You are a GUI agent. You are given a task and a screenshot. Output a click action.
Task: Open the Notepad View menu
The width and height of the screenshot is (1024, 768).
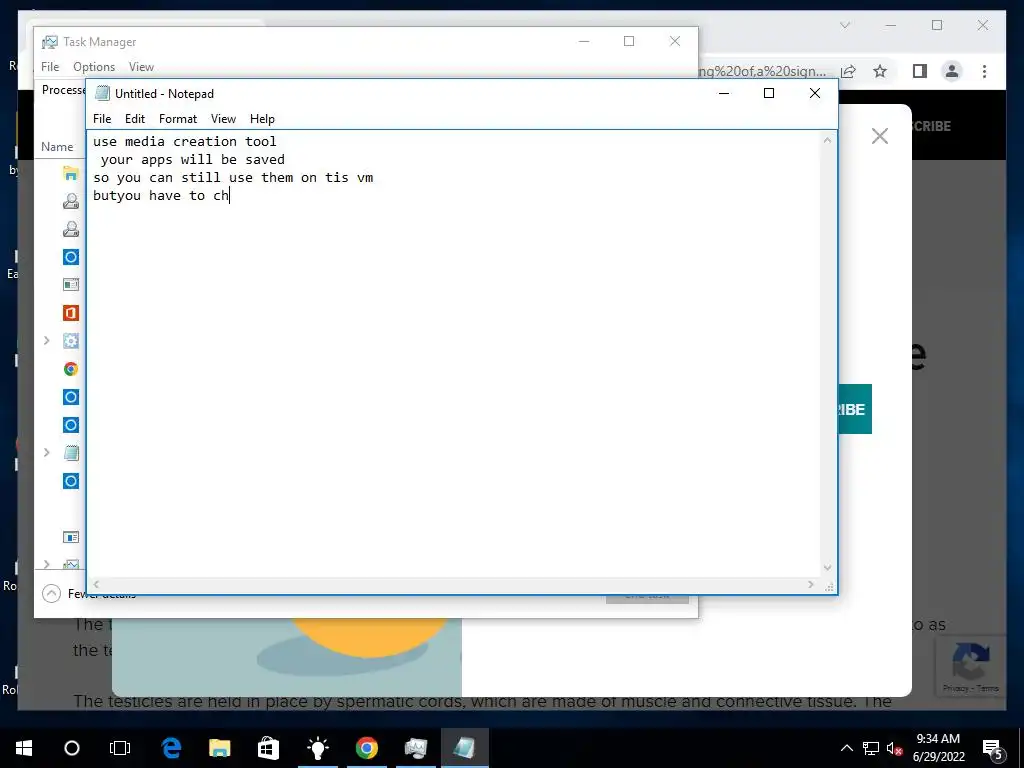click(x=223, y=119)
